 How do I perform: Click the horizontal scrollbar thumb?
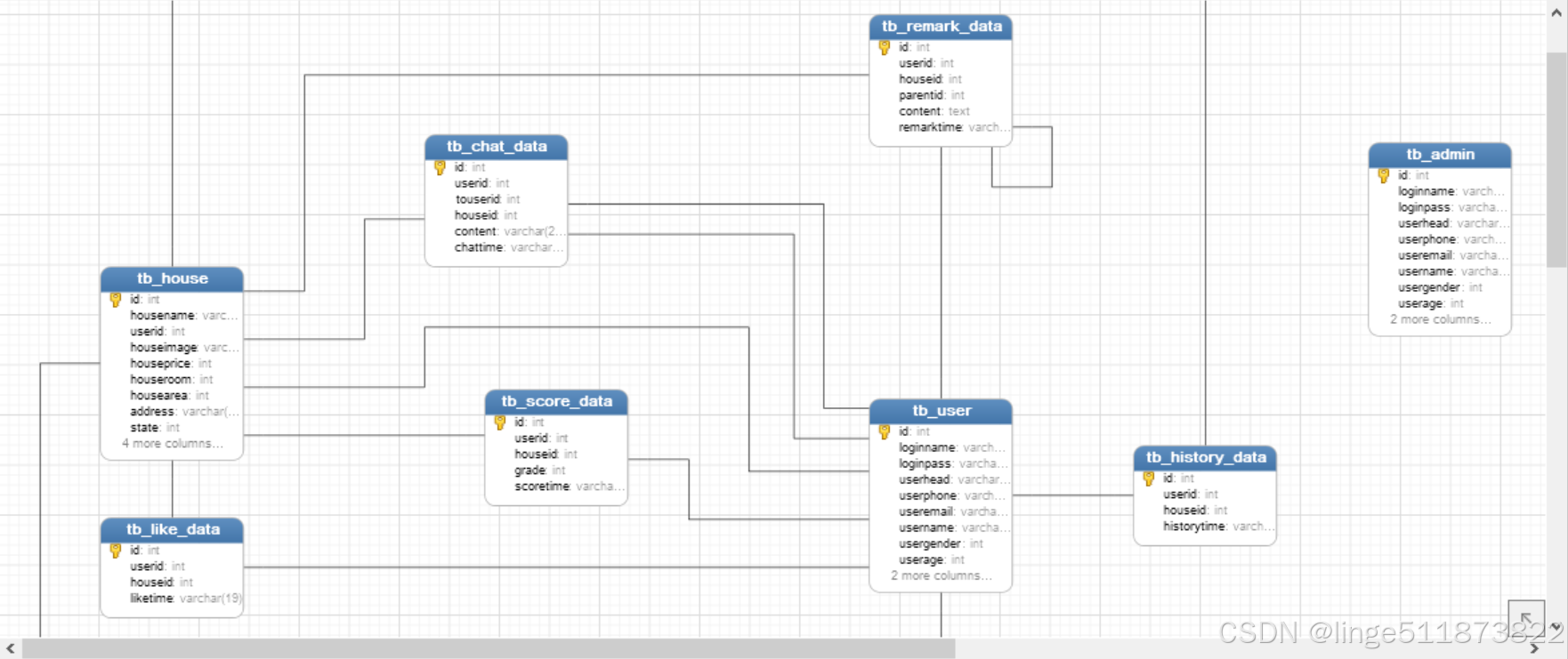(x=489, y=648)
